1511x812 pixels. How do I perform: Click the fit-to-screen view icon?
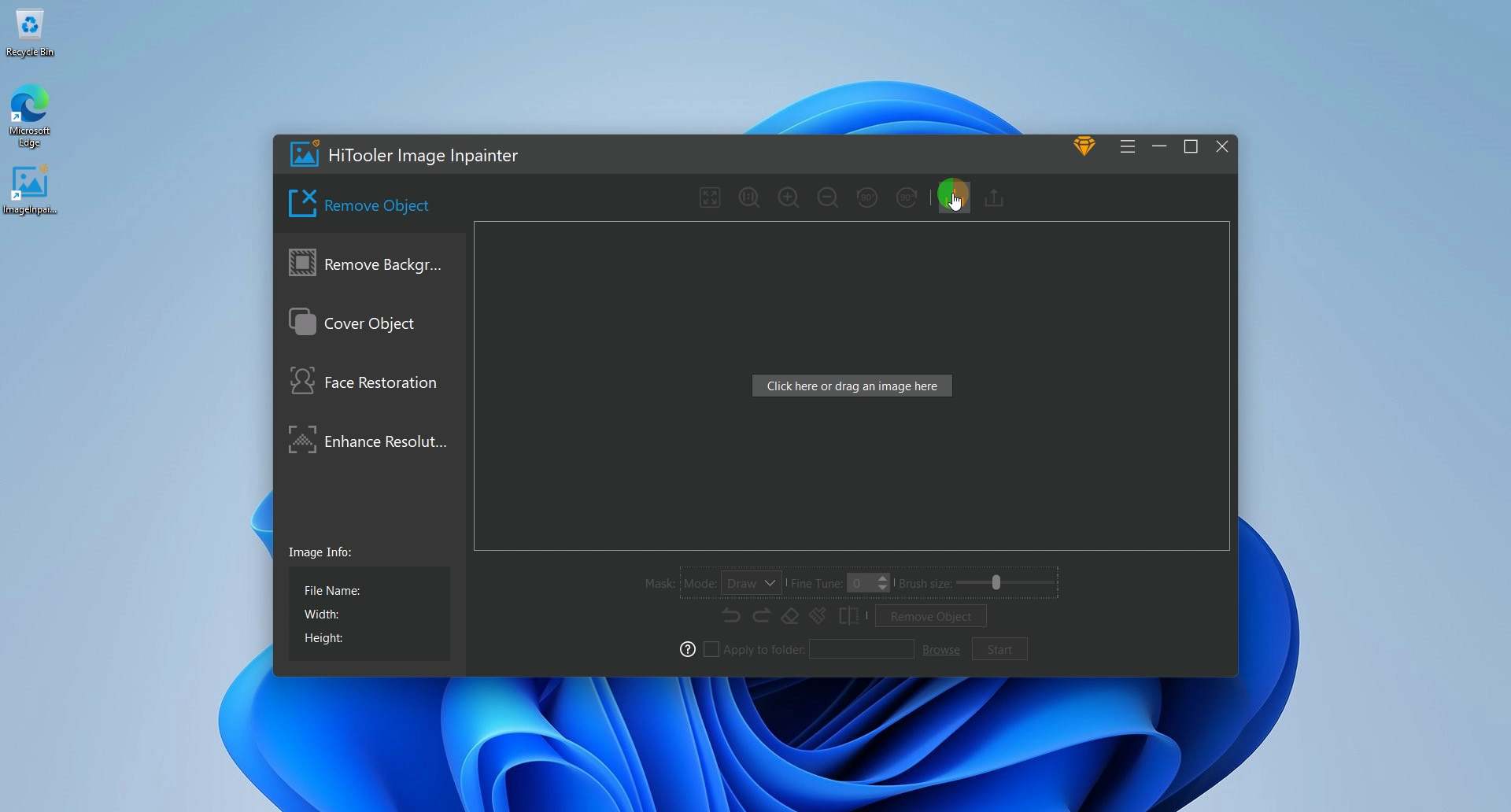(710, 197)
